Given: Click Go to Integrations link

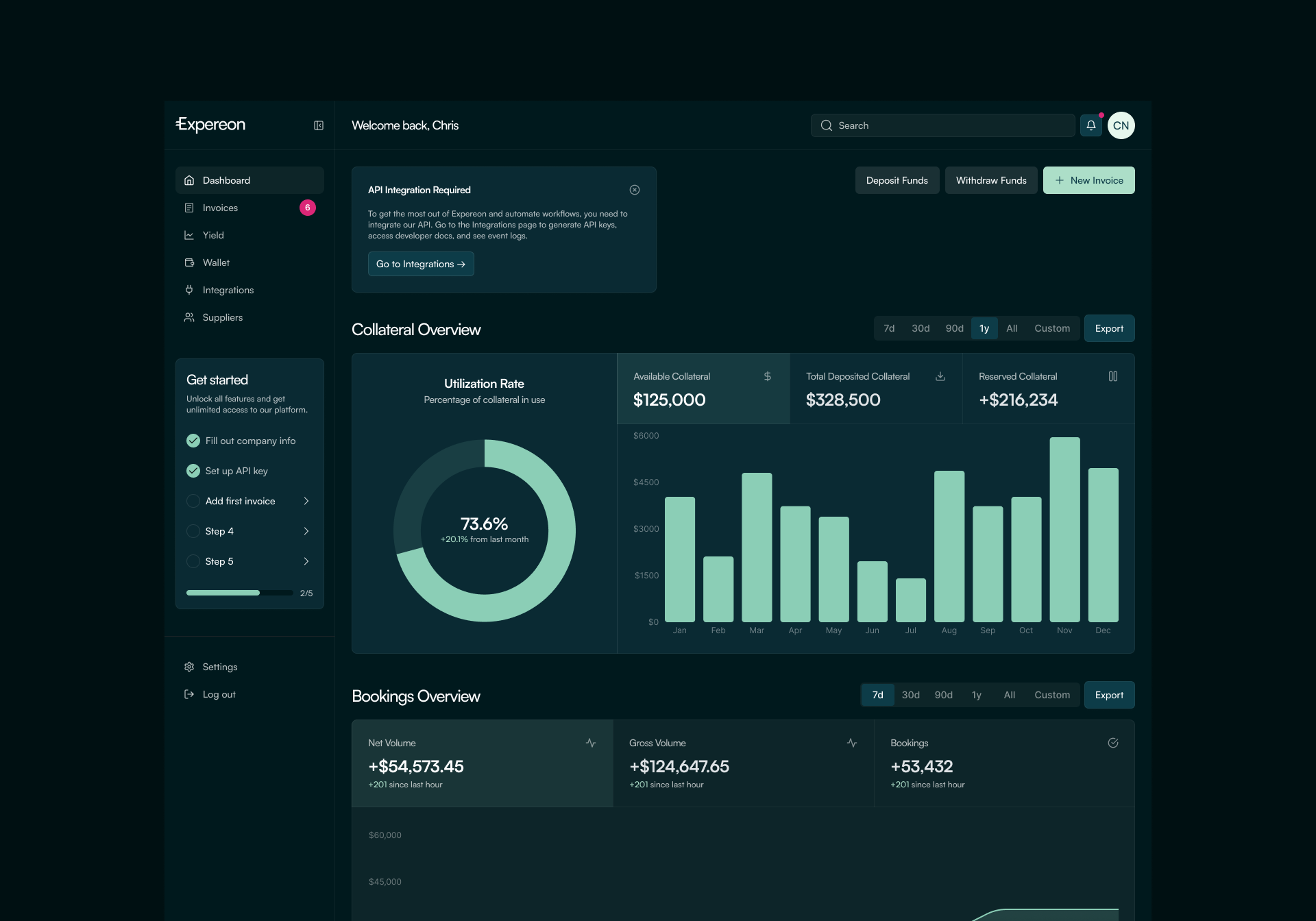Looking at the screenshot, I should point(421,264).
